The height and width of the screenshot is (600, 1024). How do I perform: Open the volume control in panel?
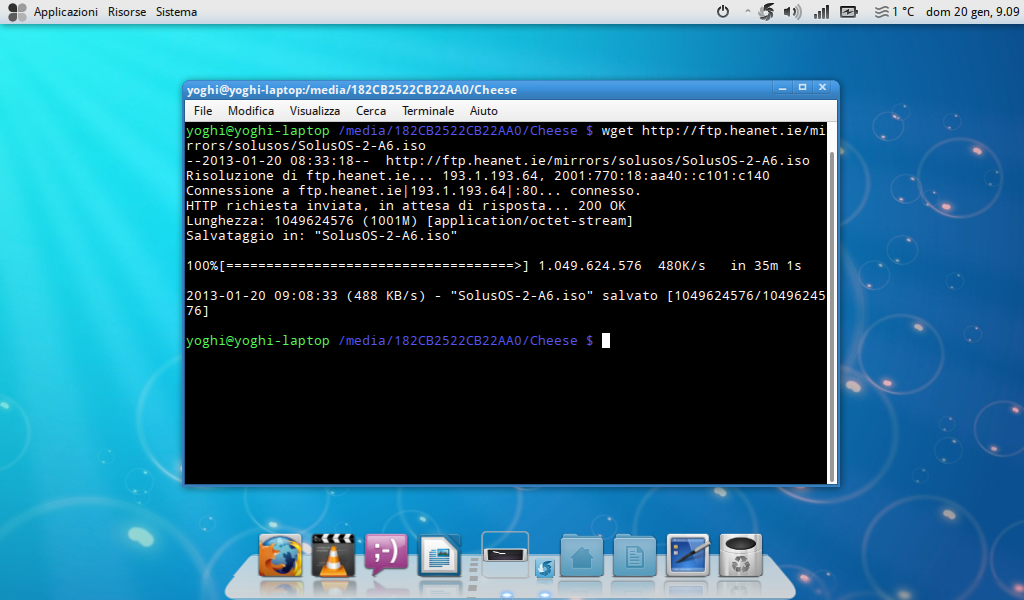792,12
